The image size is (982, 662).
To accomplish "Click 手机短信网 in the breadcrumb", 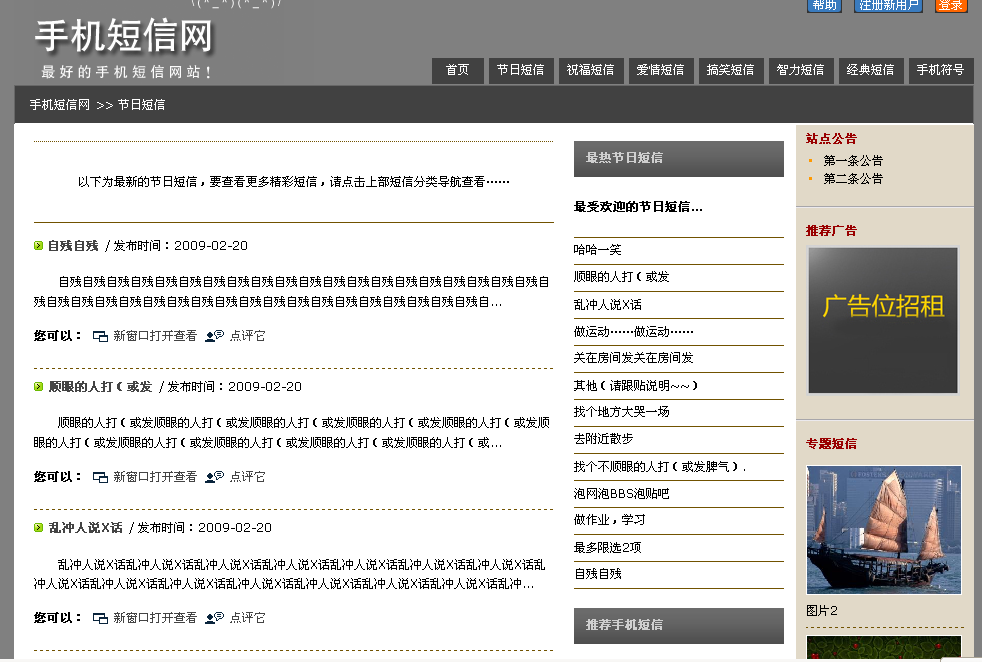I will click(59, 105).
